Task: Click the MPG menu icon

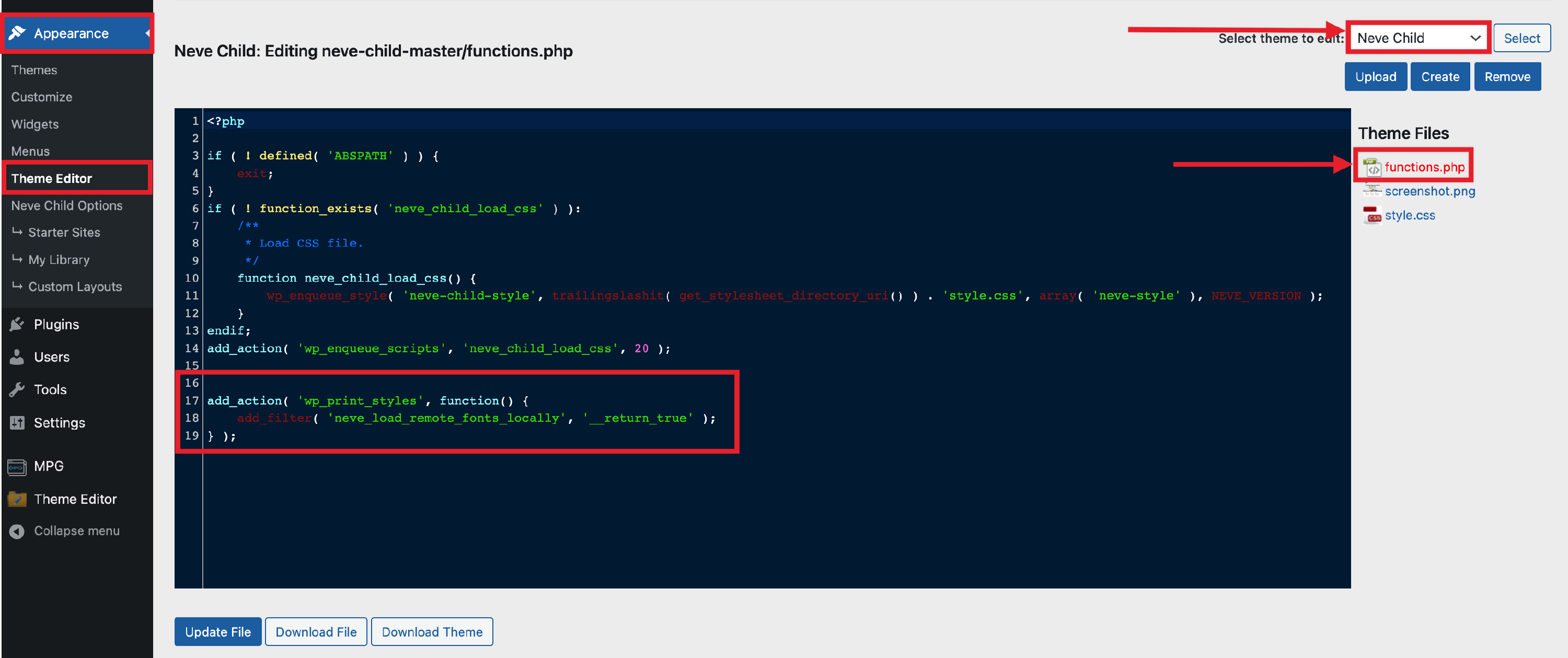Action: point(17,466)
